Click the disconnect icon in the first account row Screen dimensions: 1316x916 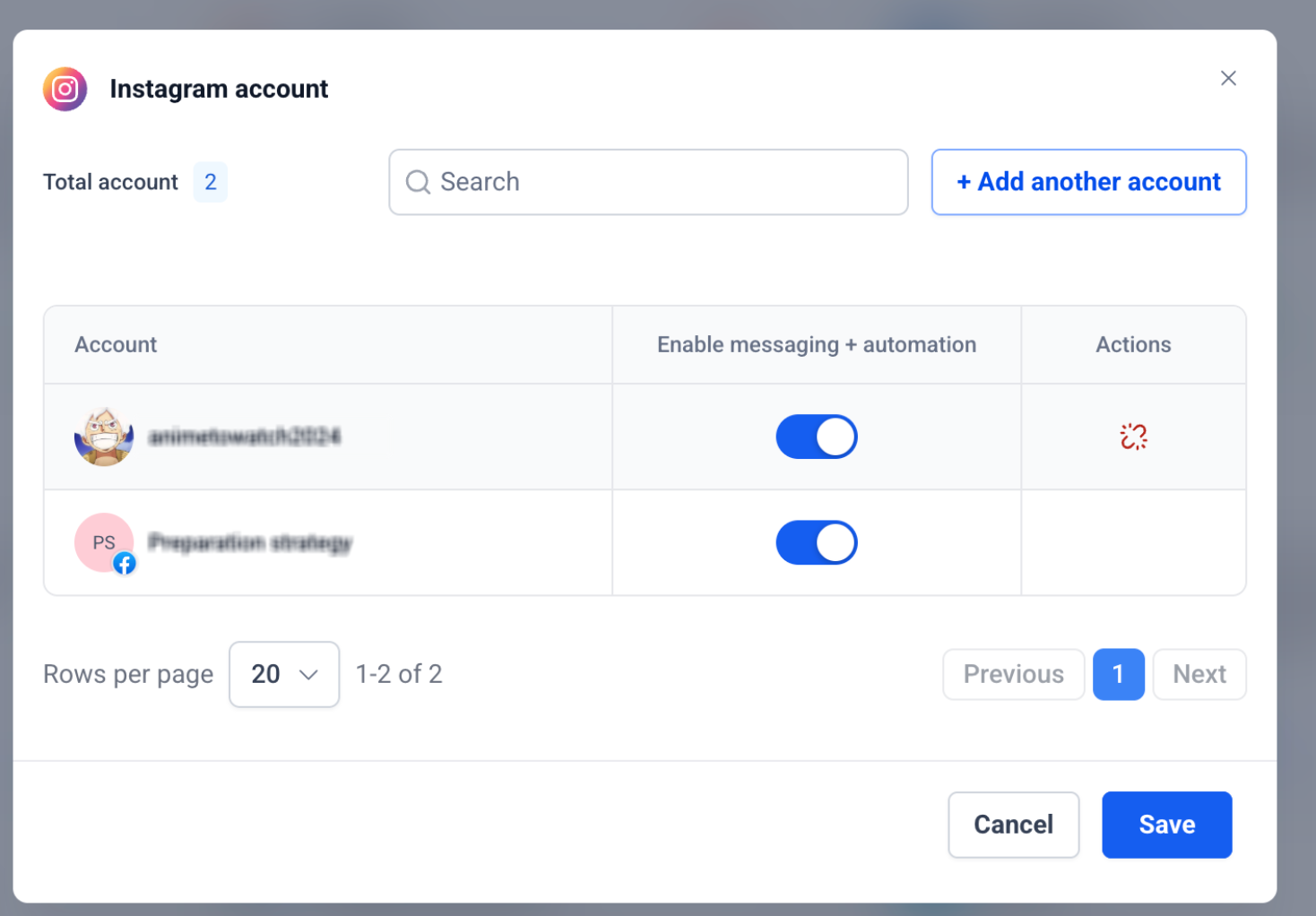coord(1133,436)
